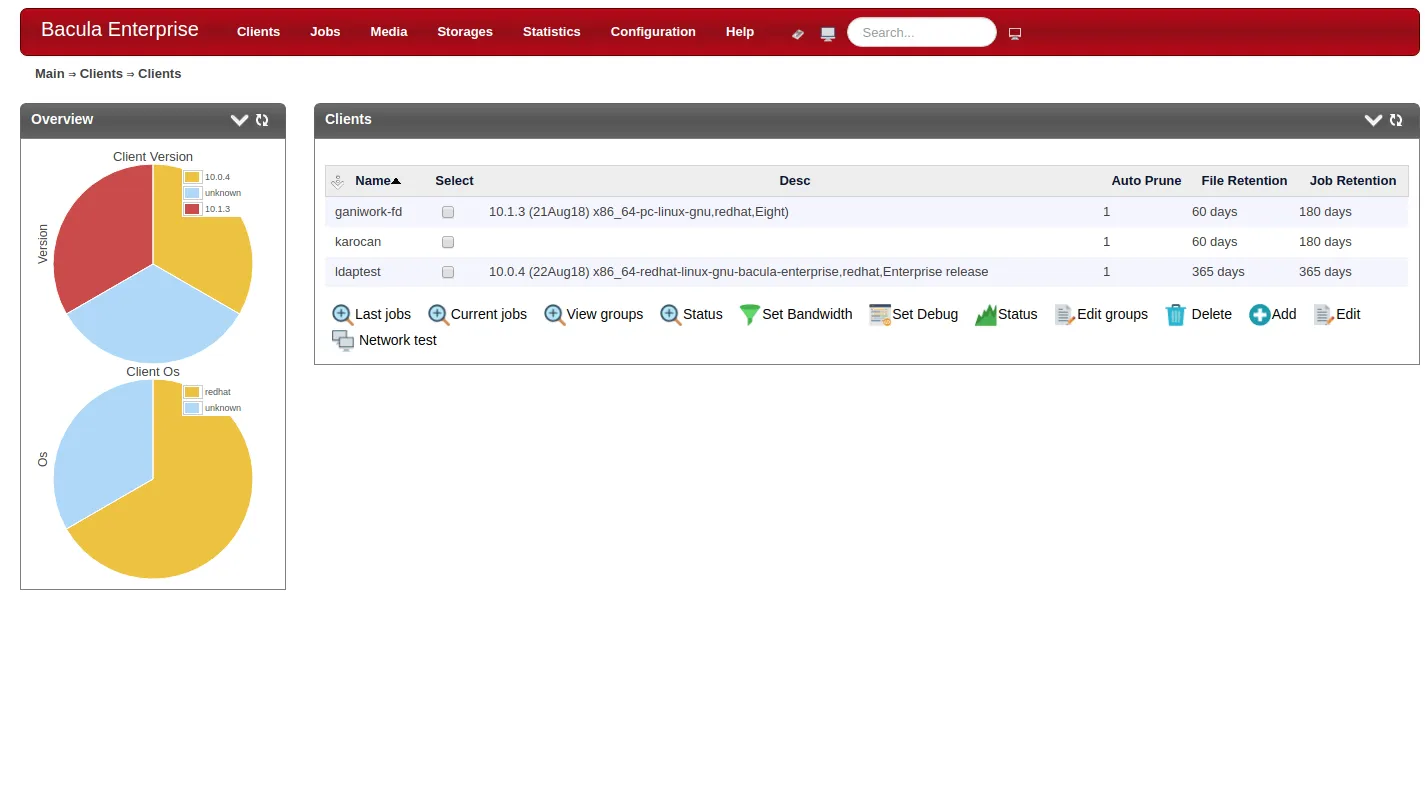Click the 10.0.4 (22Aug18) description cell
The image size is (1425, 793).
tap(738, 272)
